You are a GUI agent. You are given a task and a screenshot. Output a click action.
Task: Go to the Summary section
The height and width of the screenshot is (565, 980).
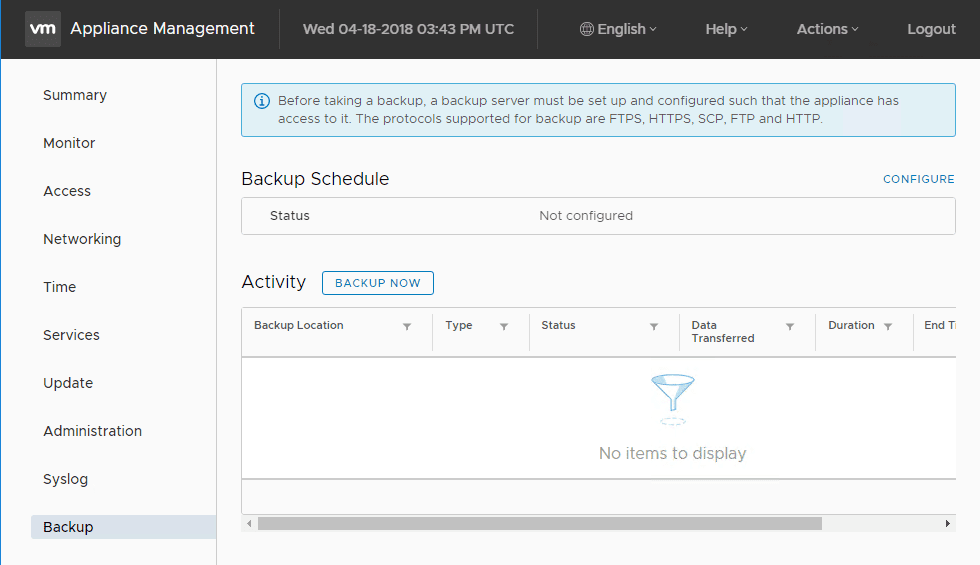coord(75,95)
